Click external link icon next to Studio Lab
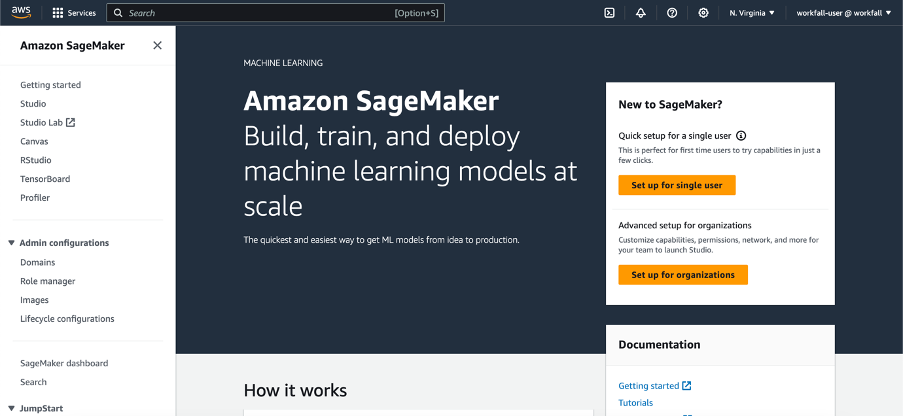This screenshot has width=904, height=416. [70, 122]
